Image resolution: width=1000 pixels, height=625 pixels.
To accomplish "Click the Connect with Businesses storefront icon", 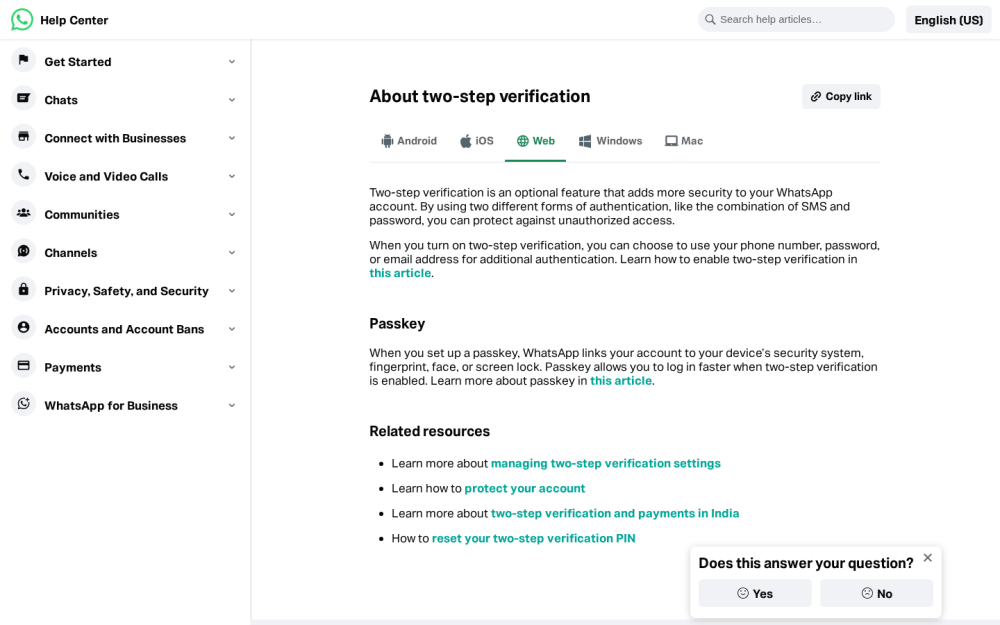I will click(24, 136).
